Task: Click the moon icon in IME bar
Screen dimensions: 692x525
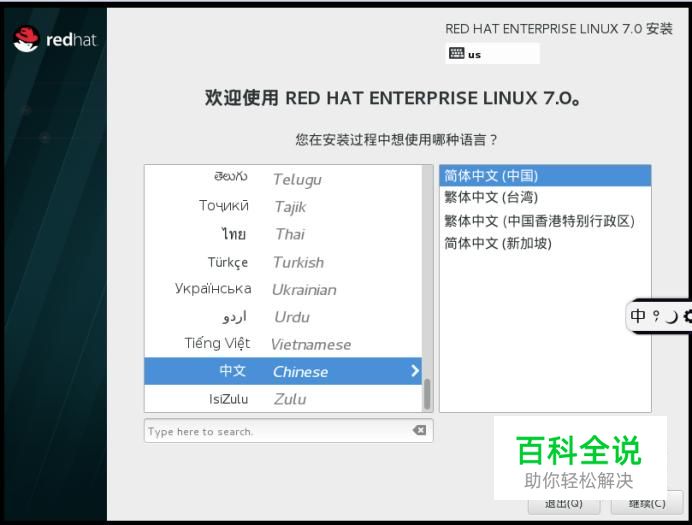Action: (671, 316)
